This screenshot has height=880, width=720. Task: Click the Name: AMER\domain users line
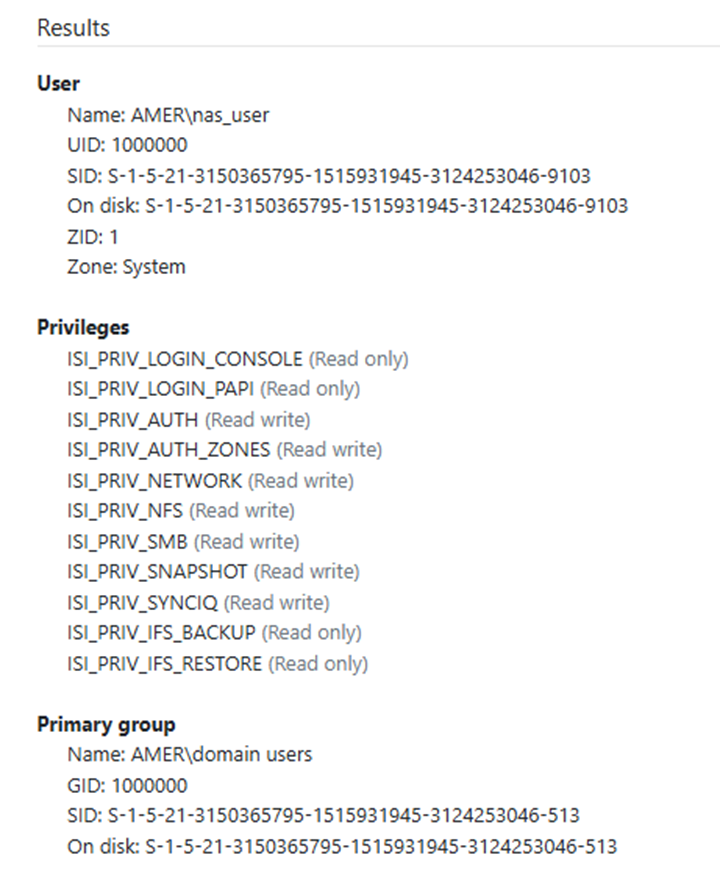189,754
